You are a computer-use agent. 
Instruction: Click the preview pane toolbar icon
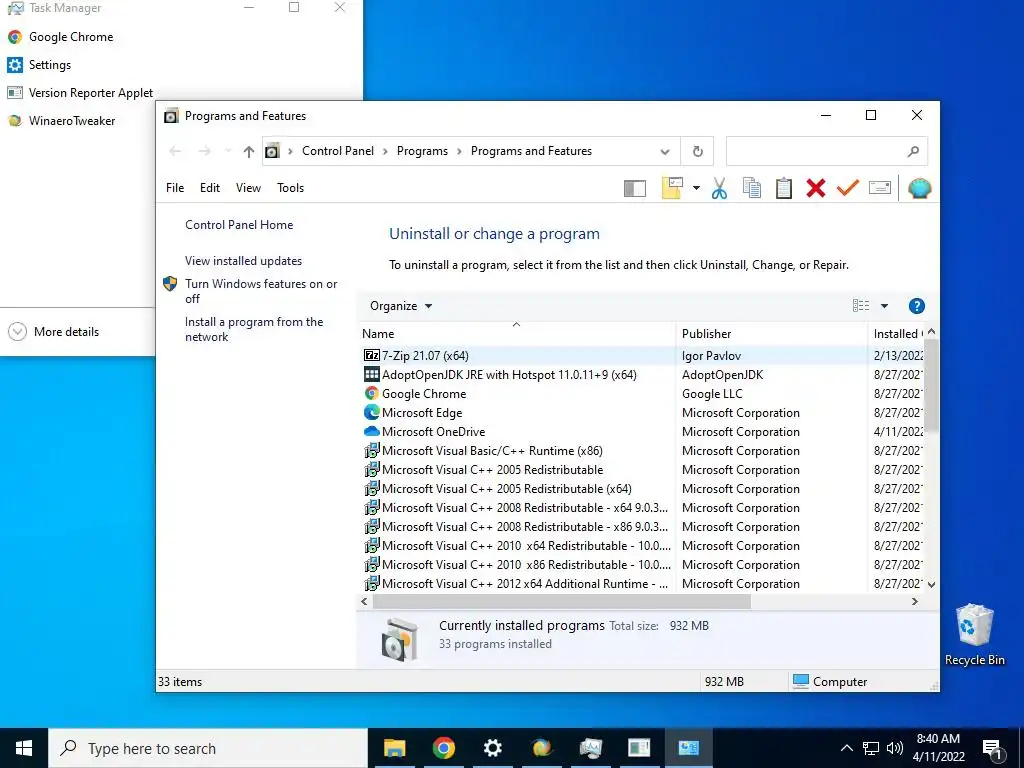point(634,189)
